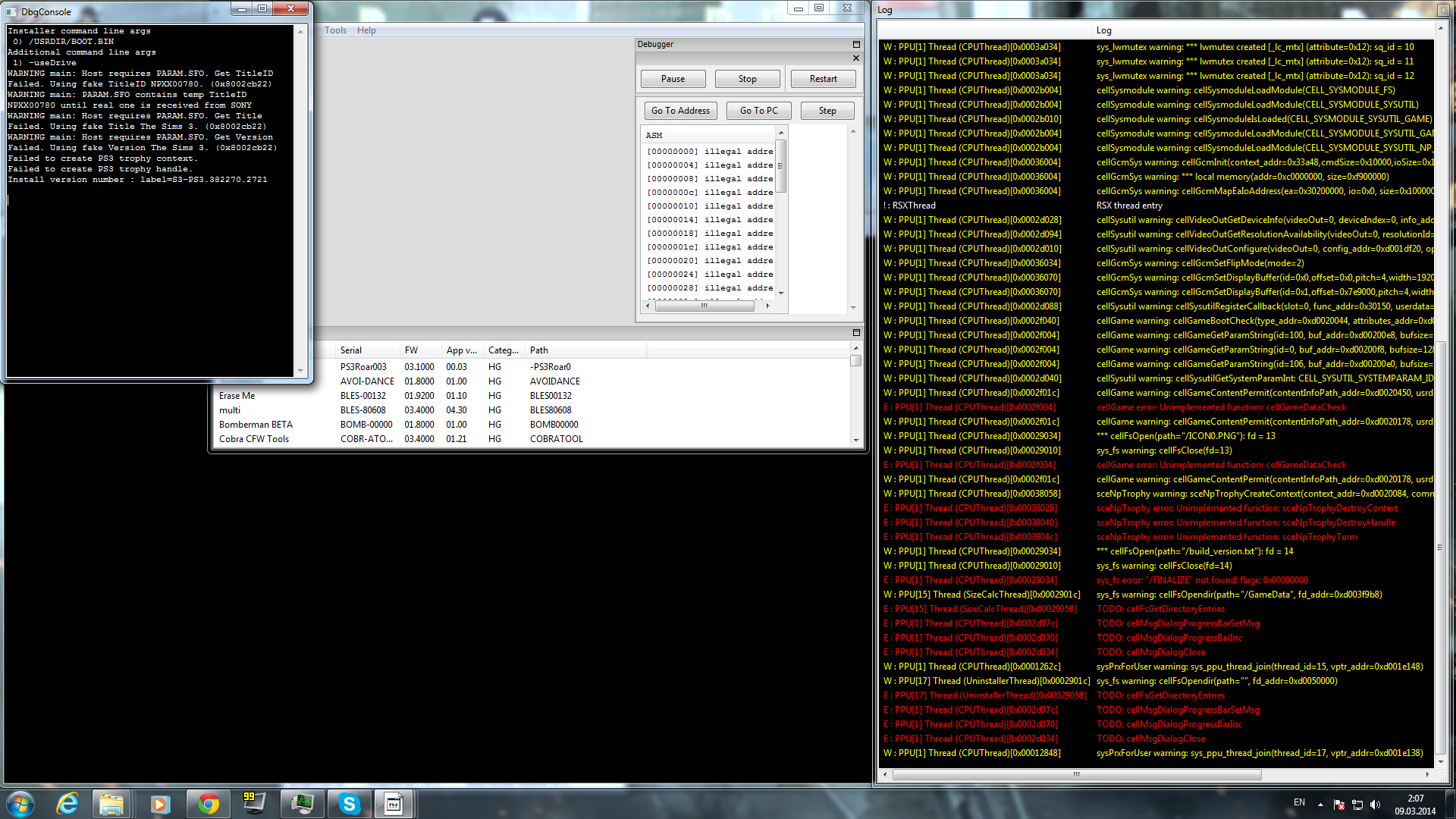Open the Tools menu
Viewport: 1456px width, 819px height.
[x=335, y=30]
